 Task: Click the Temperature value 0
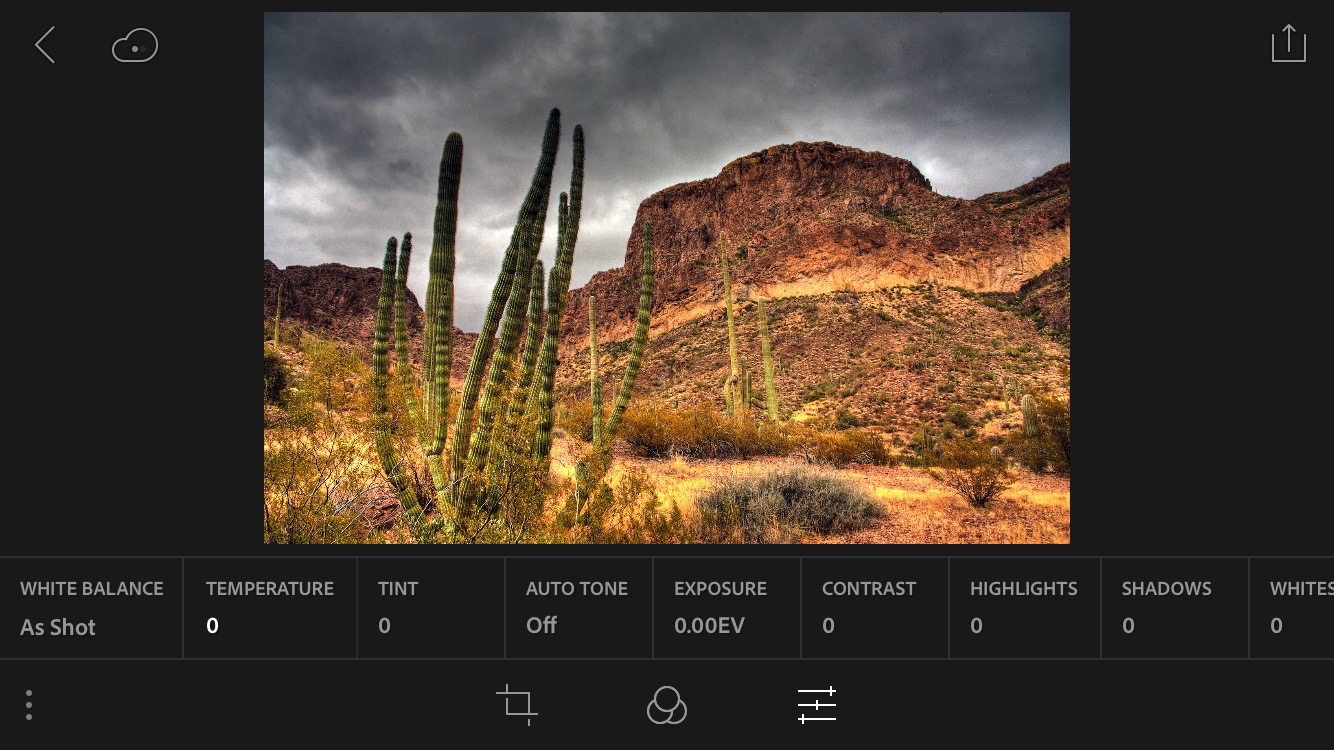[x=212, y=626]
